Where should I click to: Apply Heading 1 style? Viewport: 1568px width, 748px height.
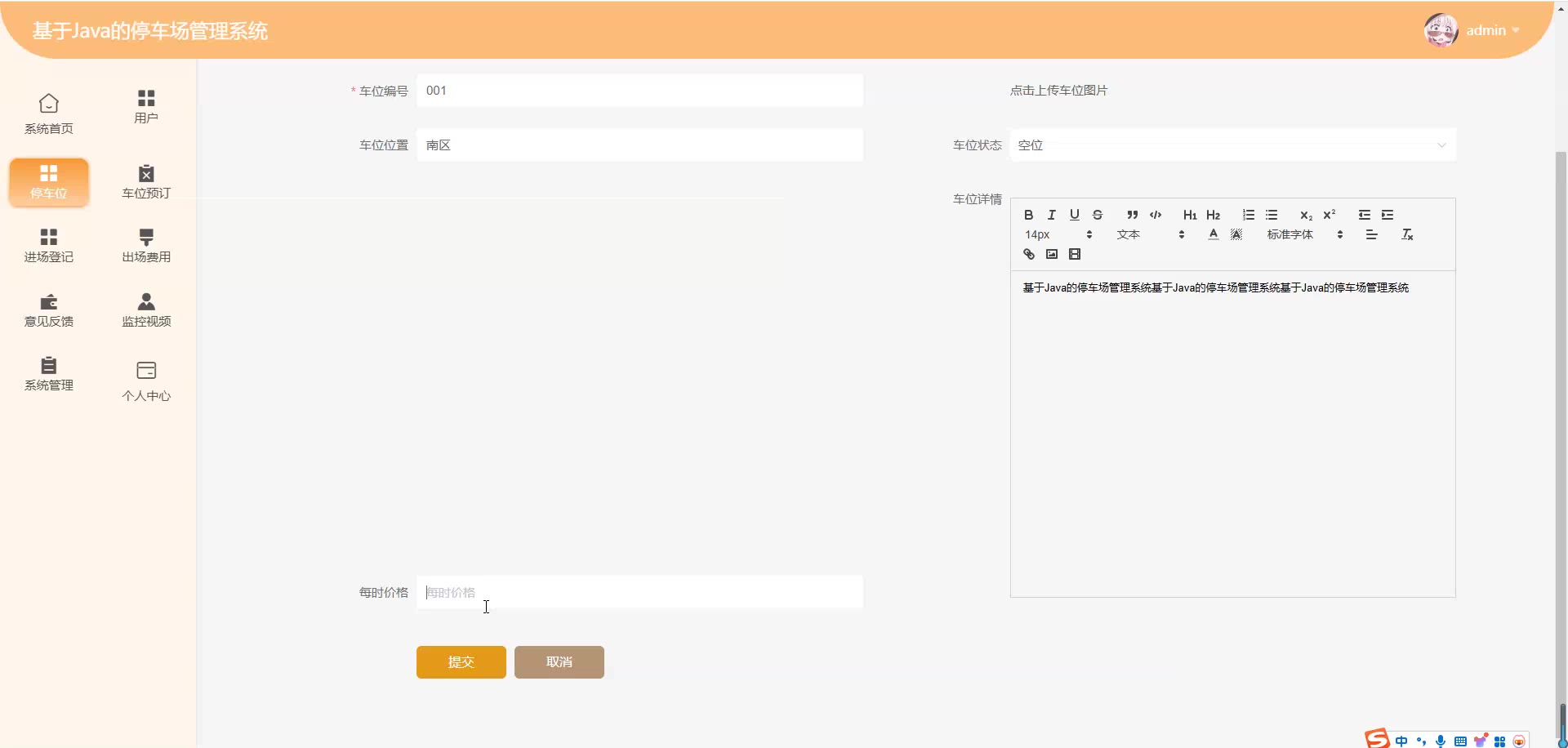point(1190,215)
